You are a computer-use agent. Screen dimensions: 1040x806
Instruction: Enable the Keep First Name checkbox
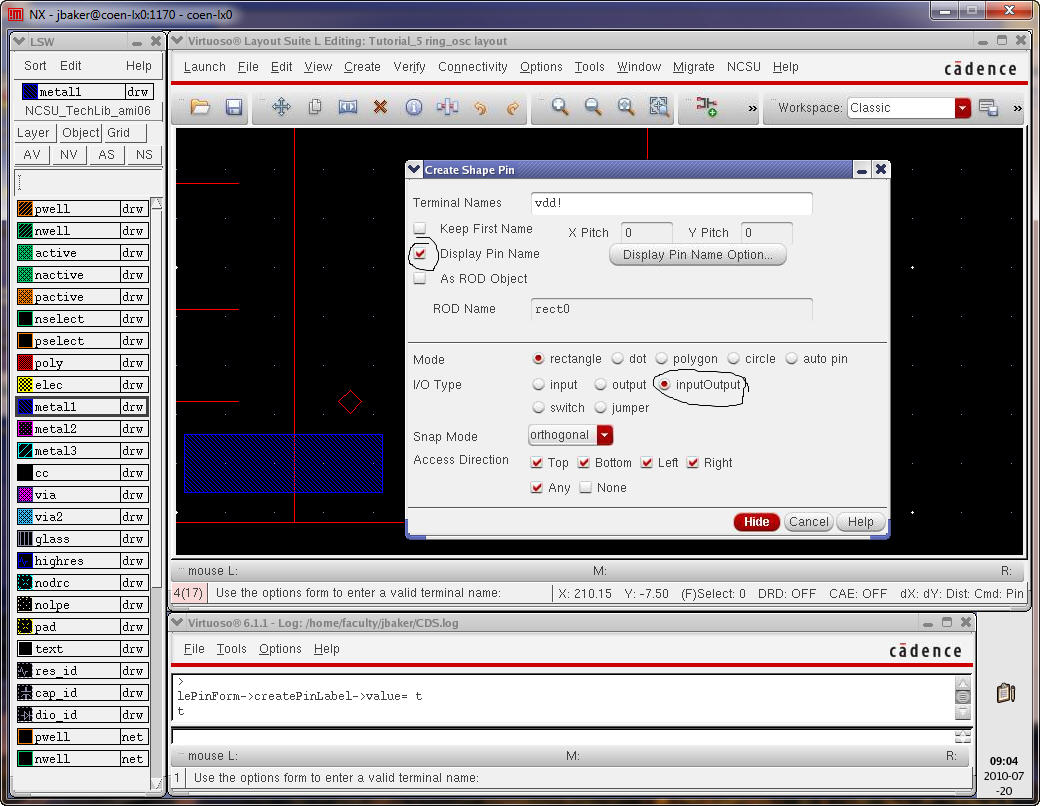tap(421, 229)
